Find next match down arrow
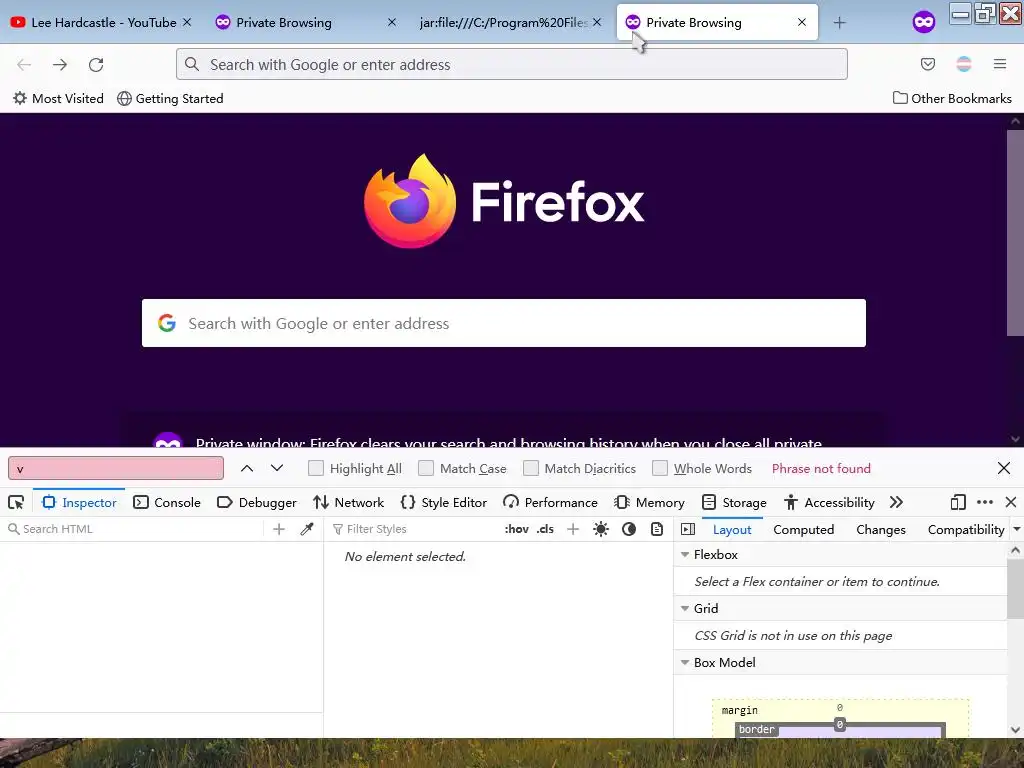This screenshot has height=768, width=1024. (x=277, y=468)
